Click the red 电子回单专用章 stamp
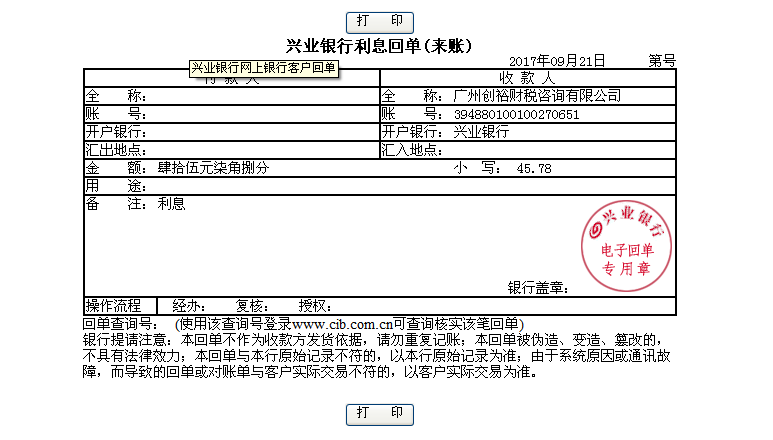The width and height of the screenshot is (773, 440). [626, 246]
